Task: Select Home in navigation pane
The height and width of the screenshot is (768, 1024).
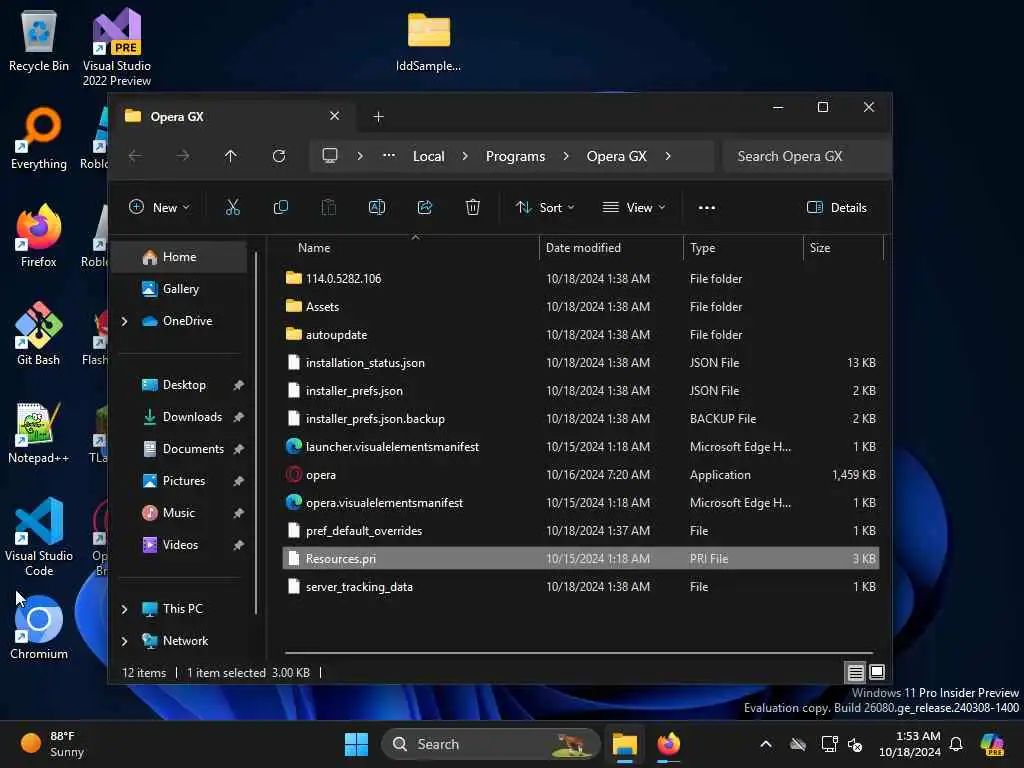Action: click(x=179, y=257)
